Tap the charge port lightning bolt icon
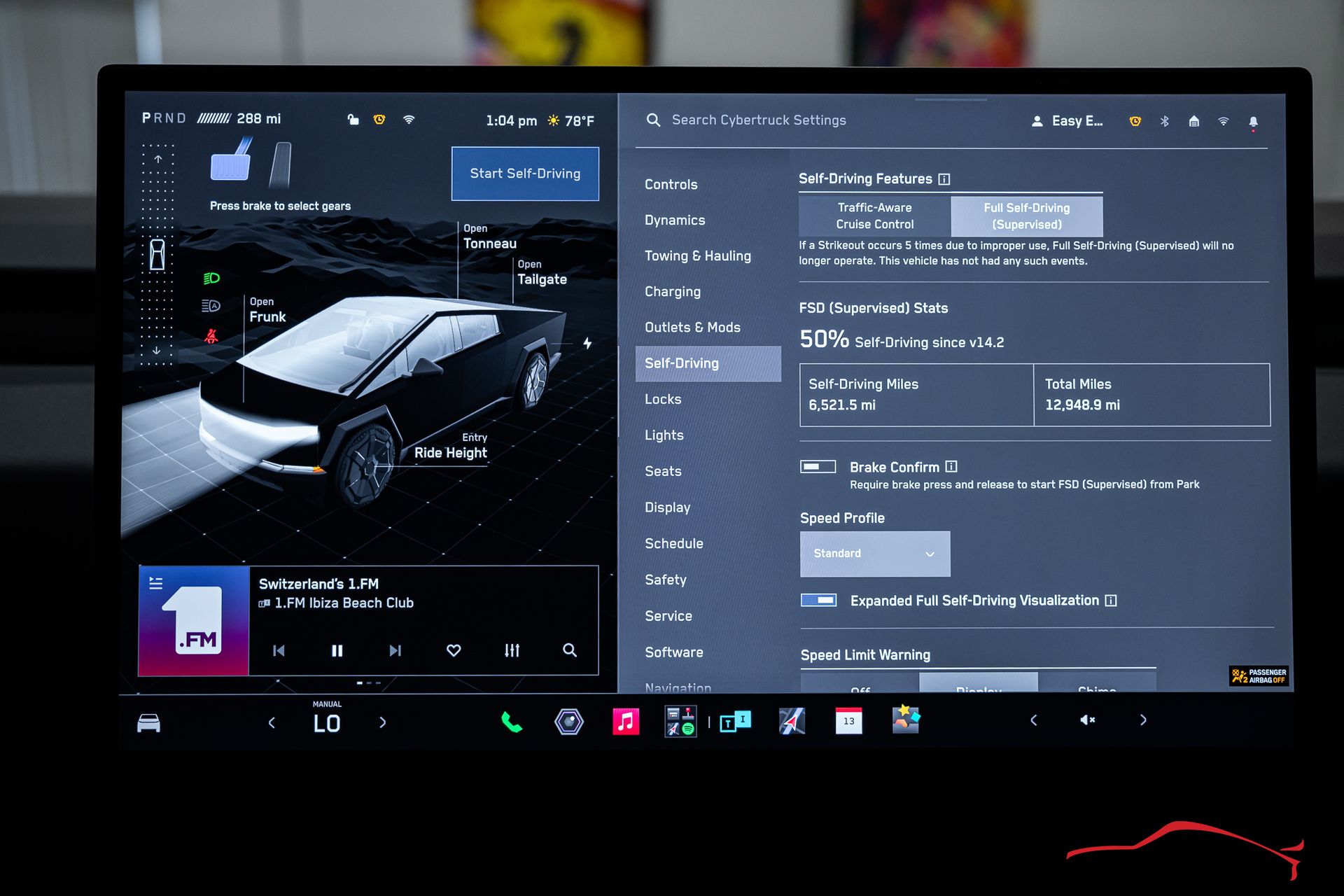 coord(588,343)
